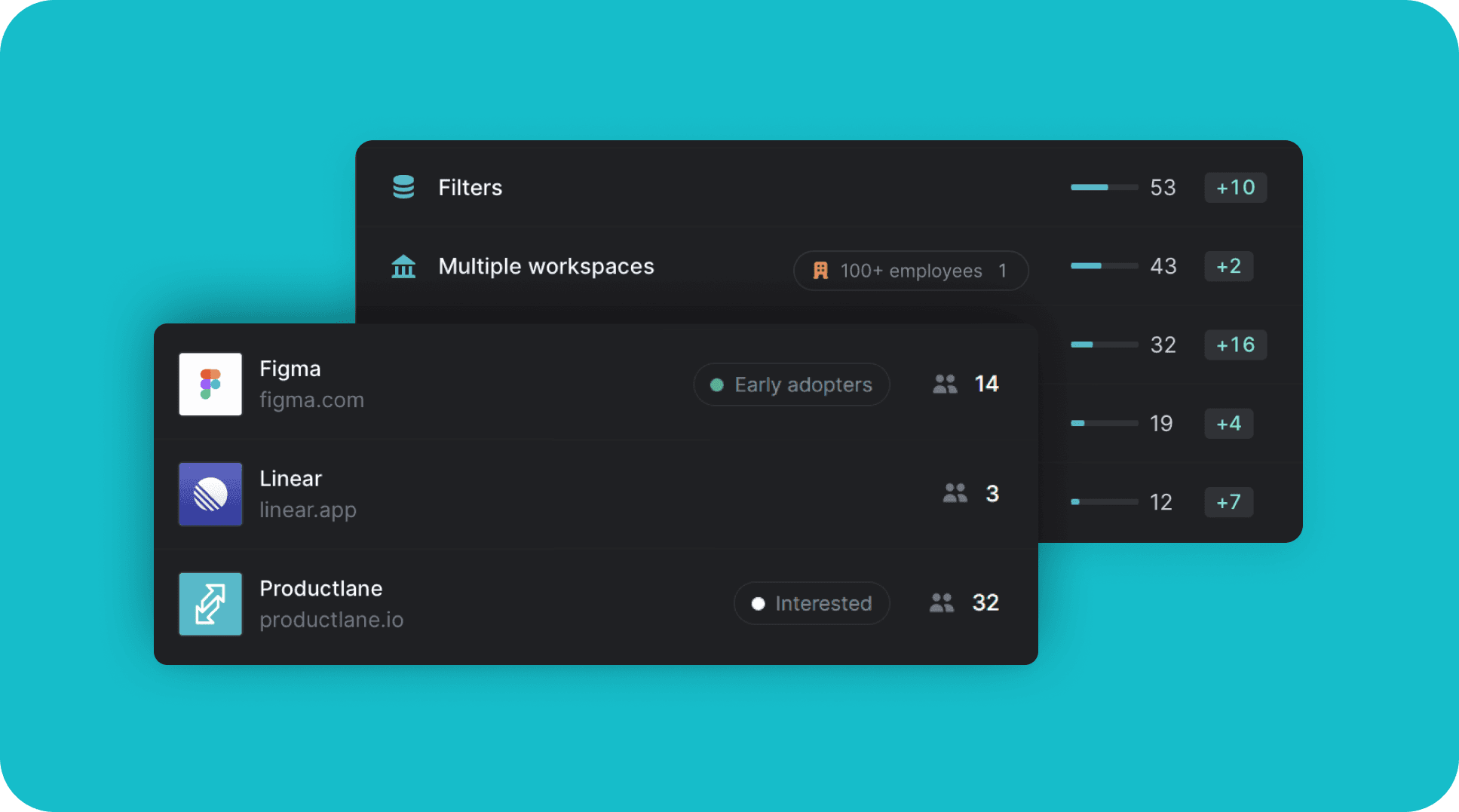Open the Filters feature title
This screenshot has width=1459, height=812.
[470, 187]
